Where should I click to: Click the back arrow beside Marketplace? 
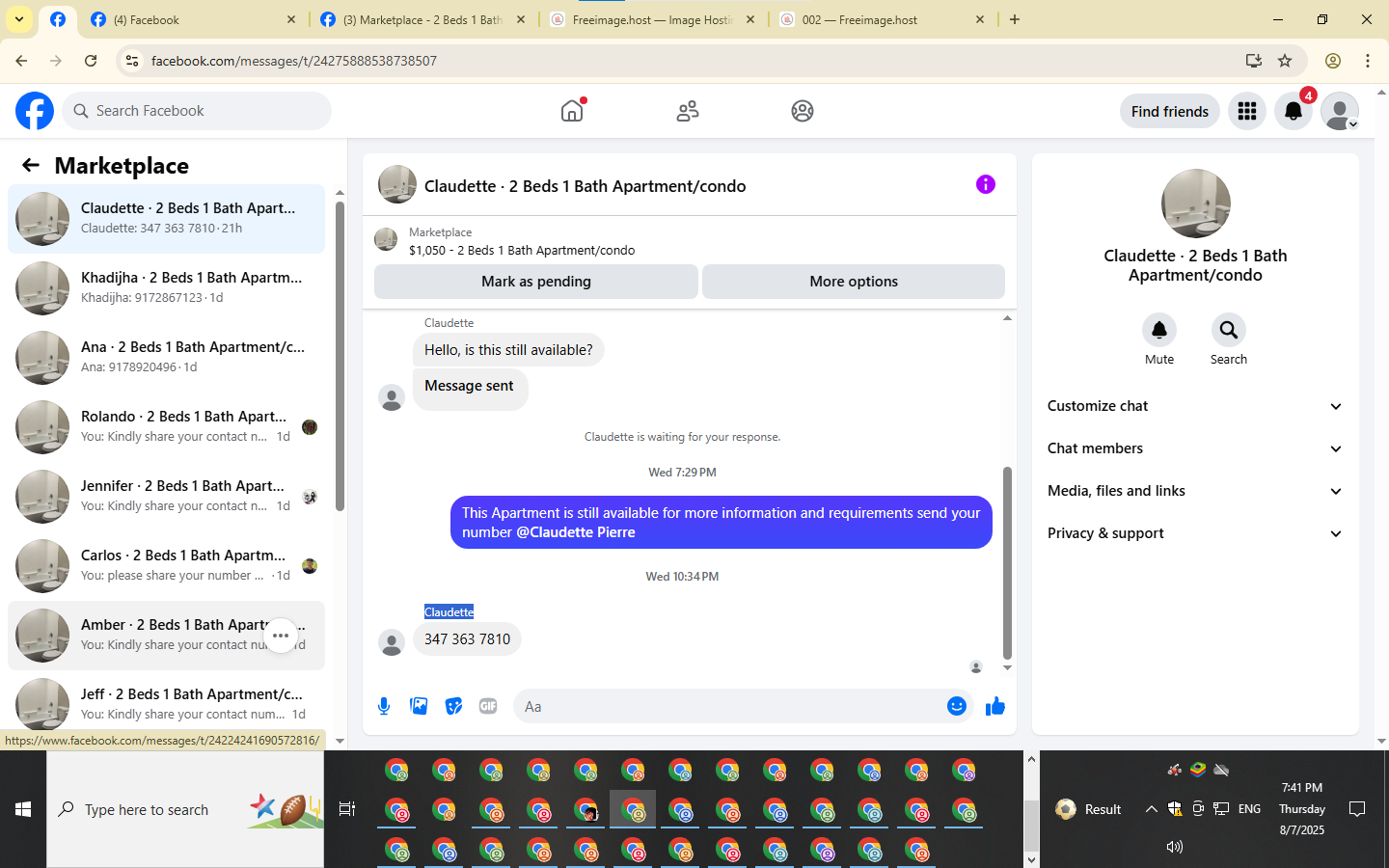[x=31, y=165]
